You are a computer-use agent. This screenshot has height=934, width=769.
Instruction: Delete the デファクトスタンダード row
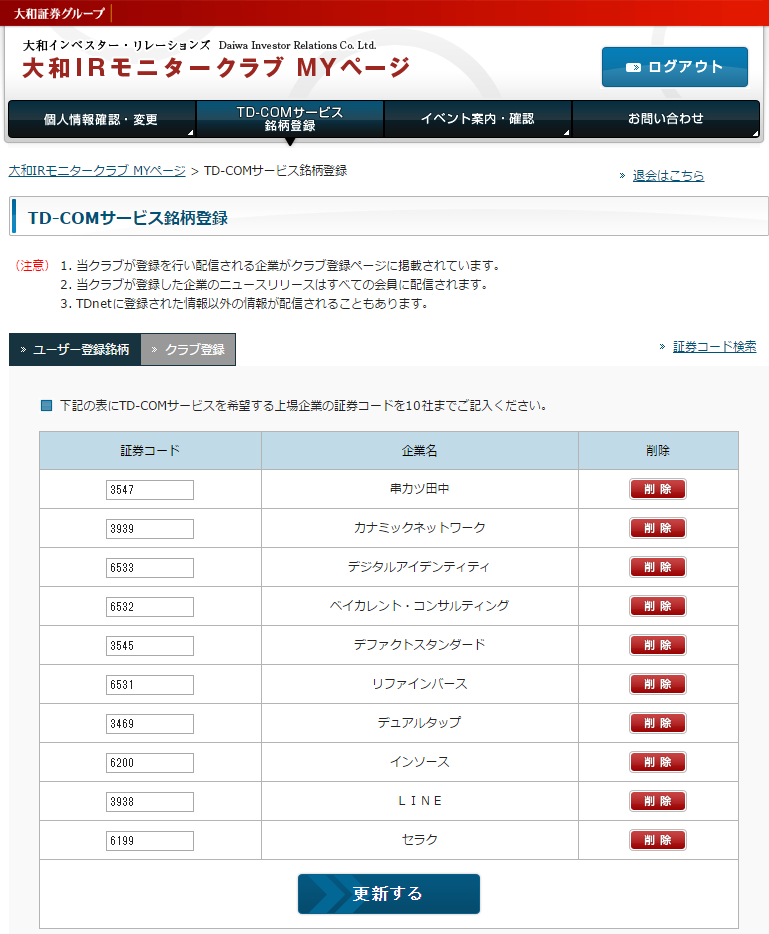click(x=658, y=645)
